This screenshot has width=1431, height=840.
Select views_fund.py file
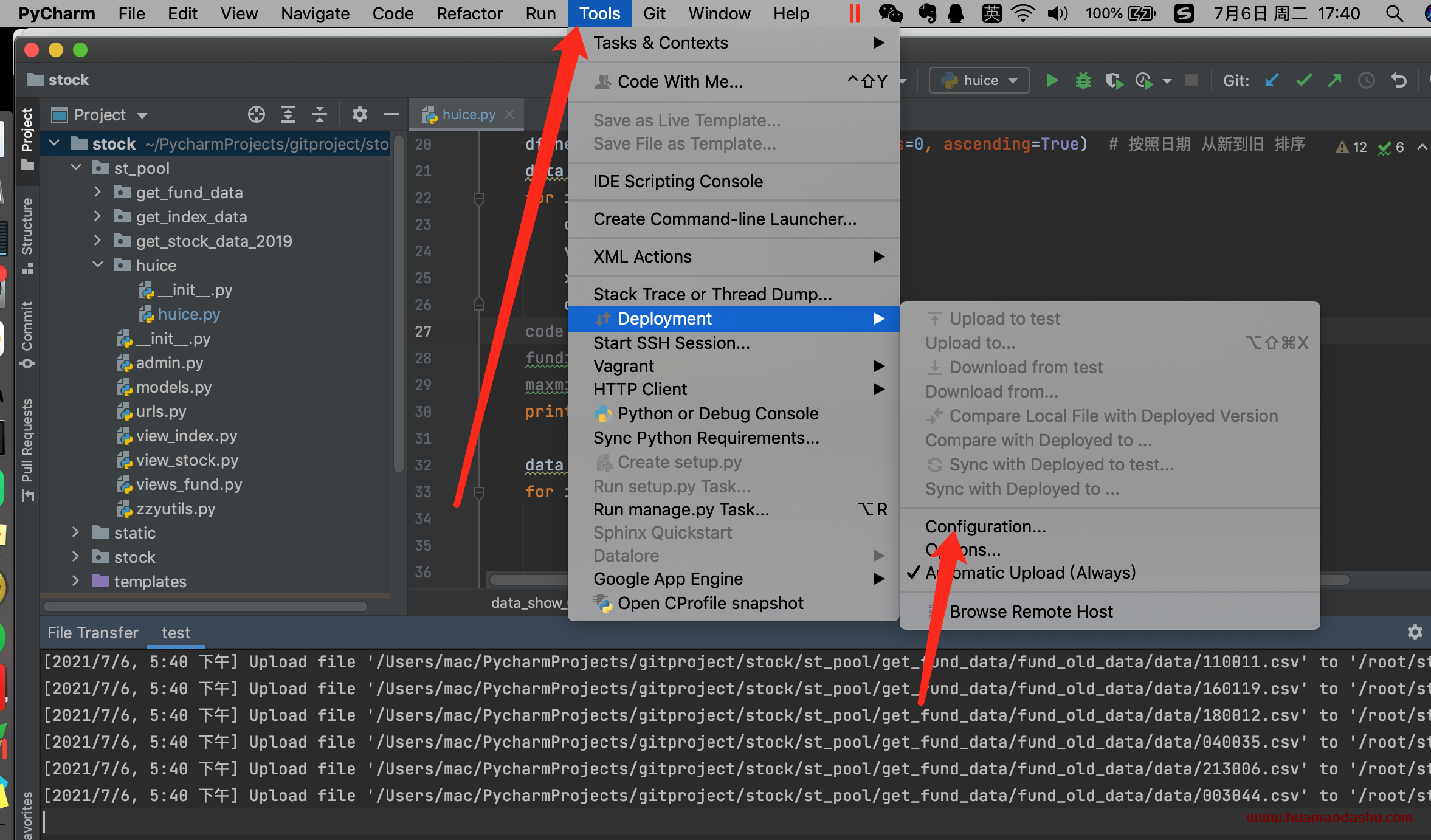[188, 484]
